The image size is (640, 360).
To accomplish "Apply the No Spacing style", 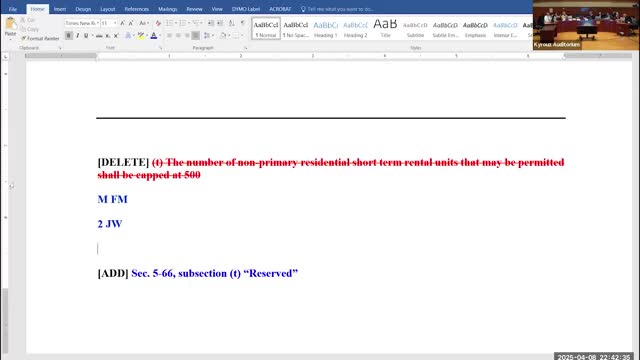I will 296,29.
